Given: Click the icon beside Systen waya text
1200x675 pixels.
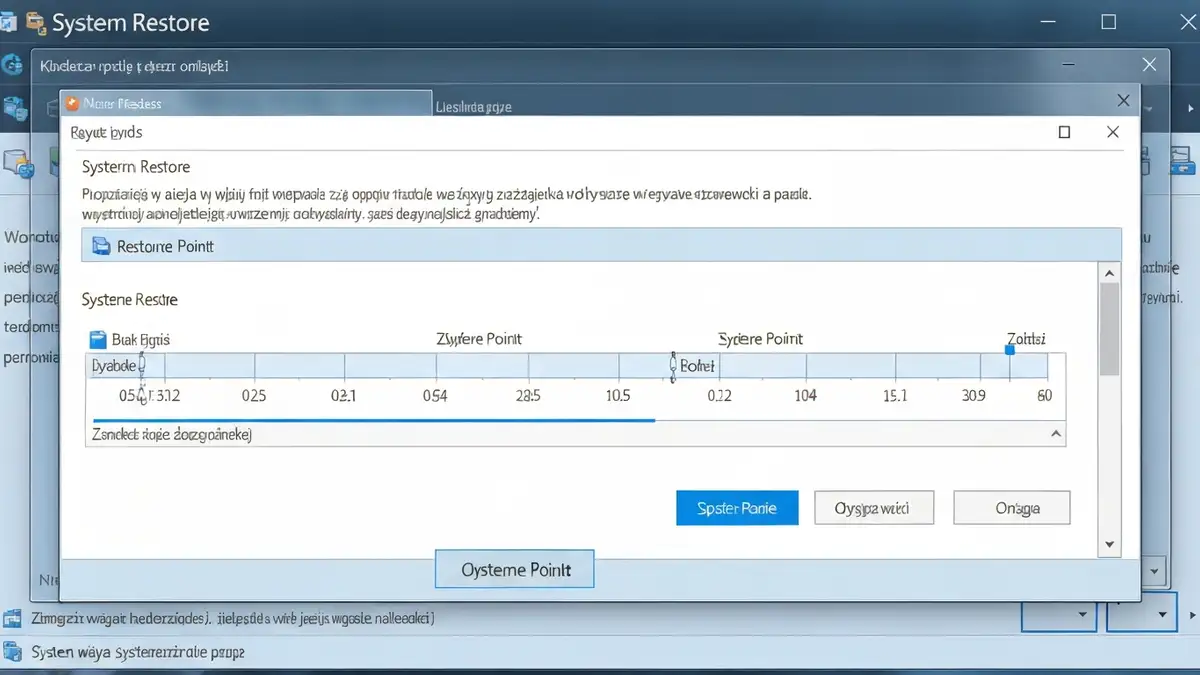Looking at the screenshot, I should coord(13,651).
